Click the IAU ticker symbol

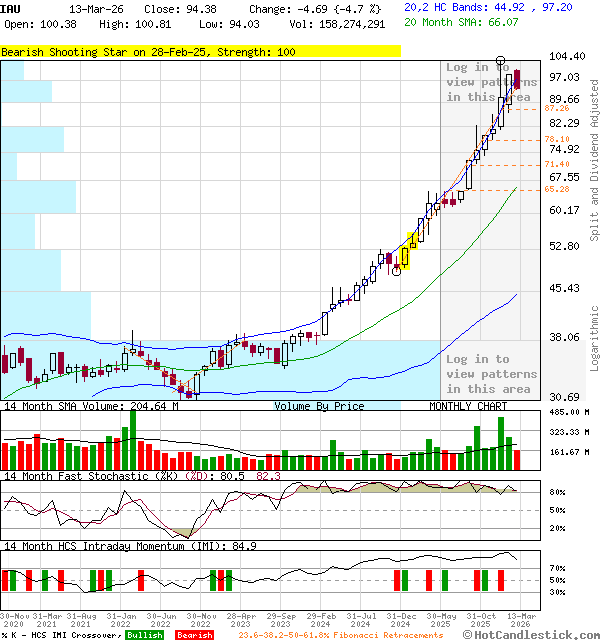[x=11, y=8]
